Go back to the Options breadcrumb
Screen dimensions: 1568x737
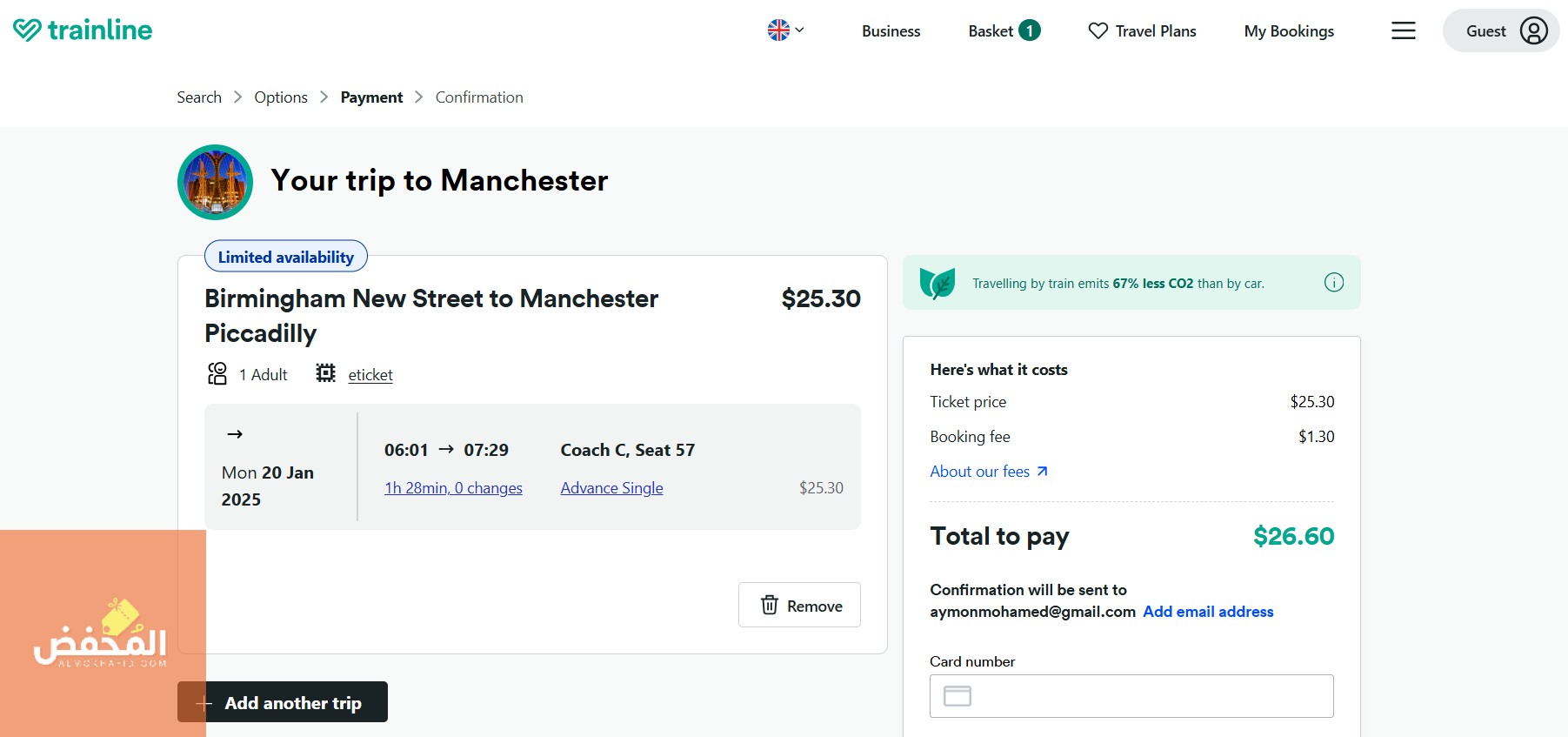pos(281,97)
